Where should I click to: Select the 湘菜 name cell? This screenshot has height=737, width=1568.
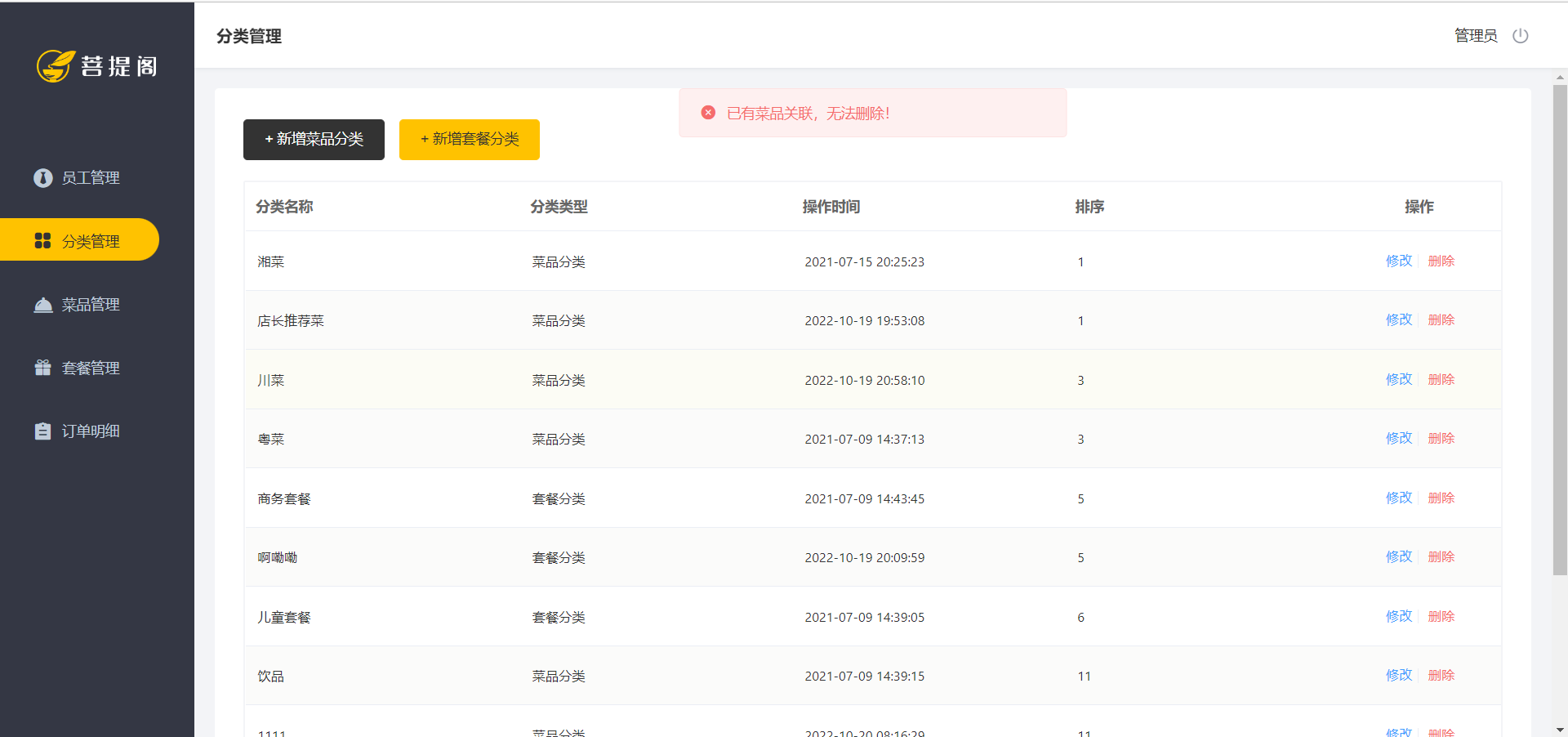tap(271, 261)
